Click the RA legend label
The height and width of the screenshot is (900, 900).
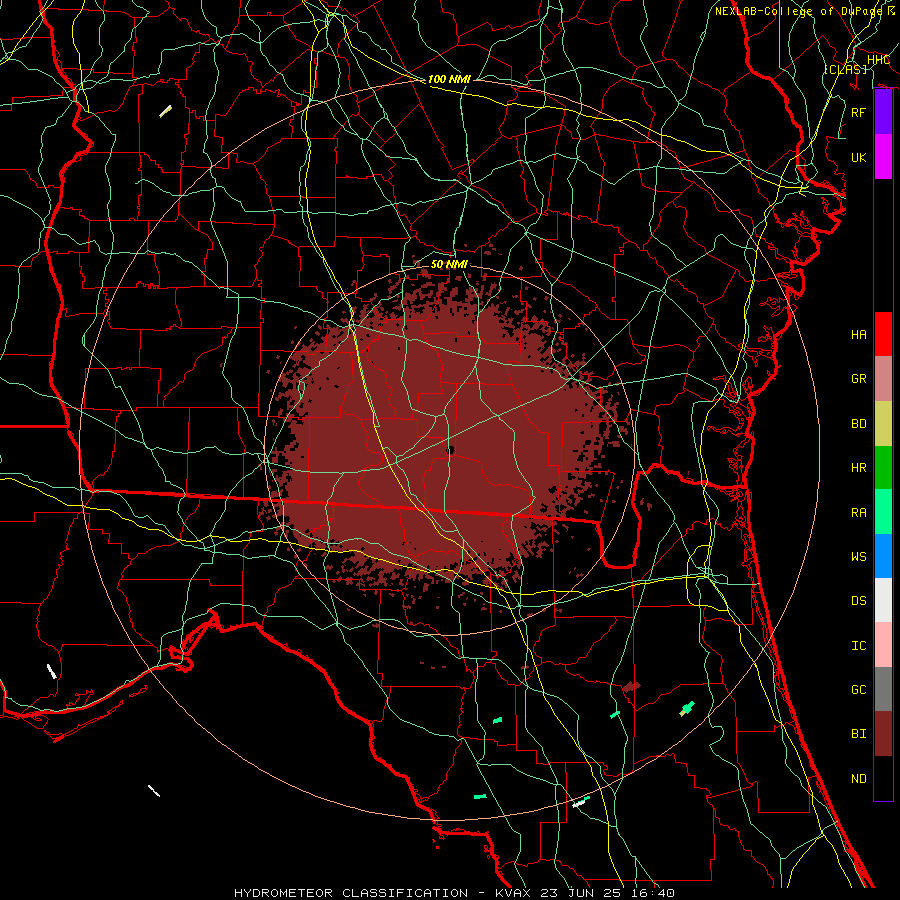coord(858,513)
